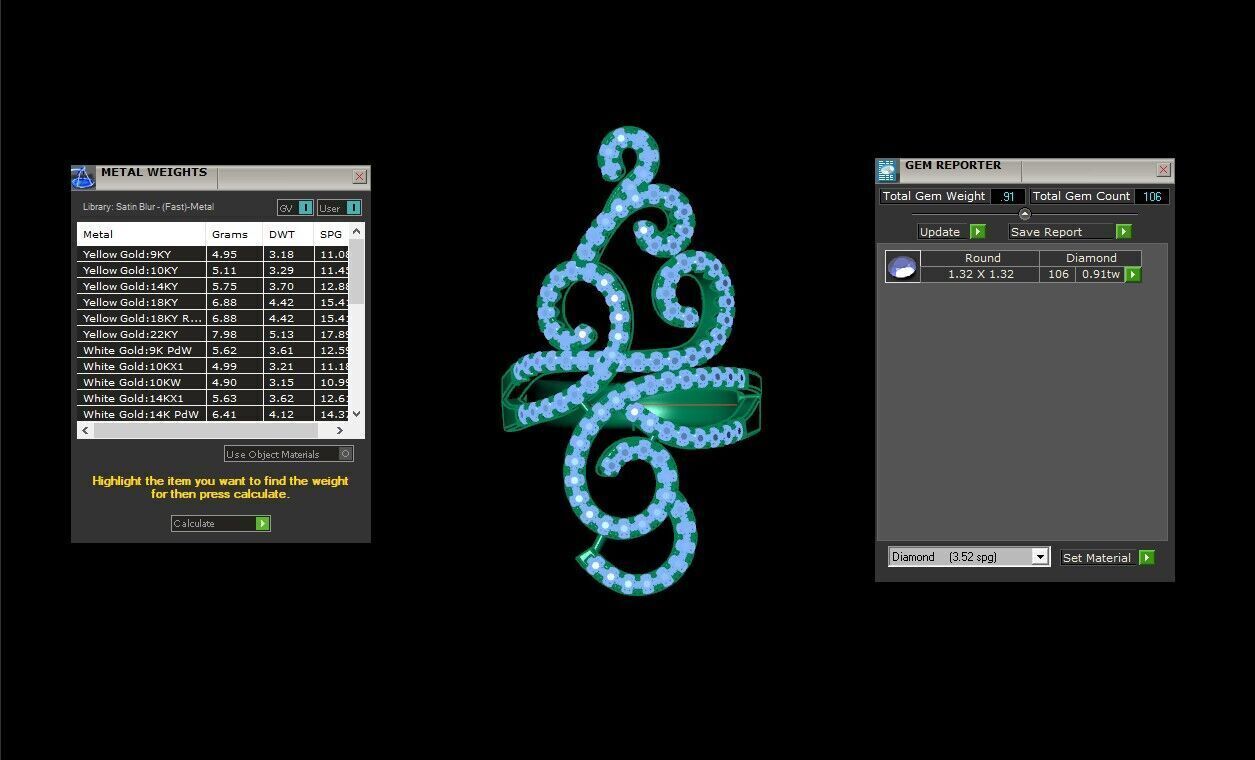Screen dimensions: 1255x760
Task: Select the White Gold:14K PdW row
Action: tap(213, 414)
